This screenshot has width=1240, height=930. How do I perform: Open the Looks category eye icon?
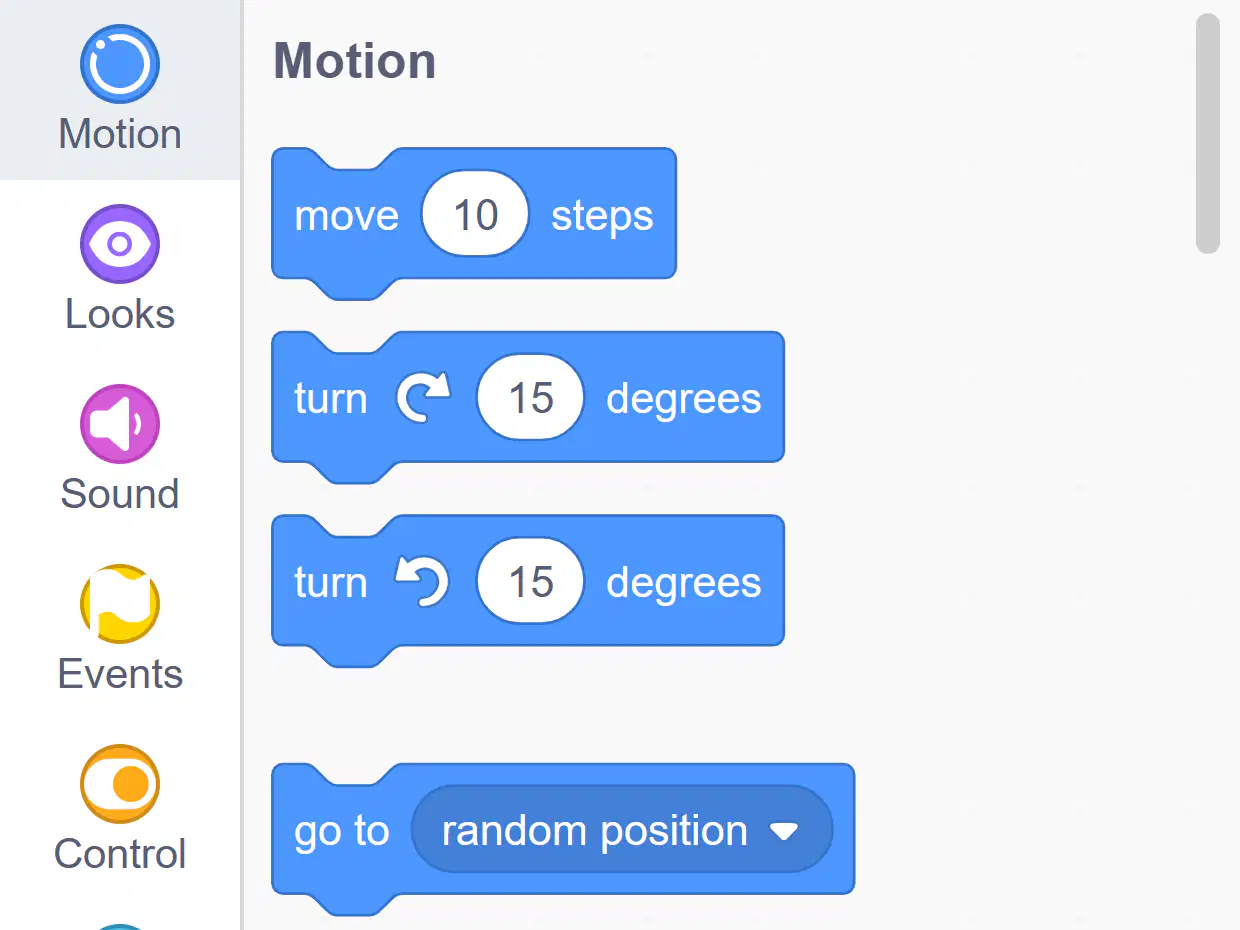120,244
